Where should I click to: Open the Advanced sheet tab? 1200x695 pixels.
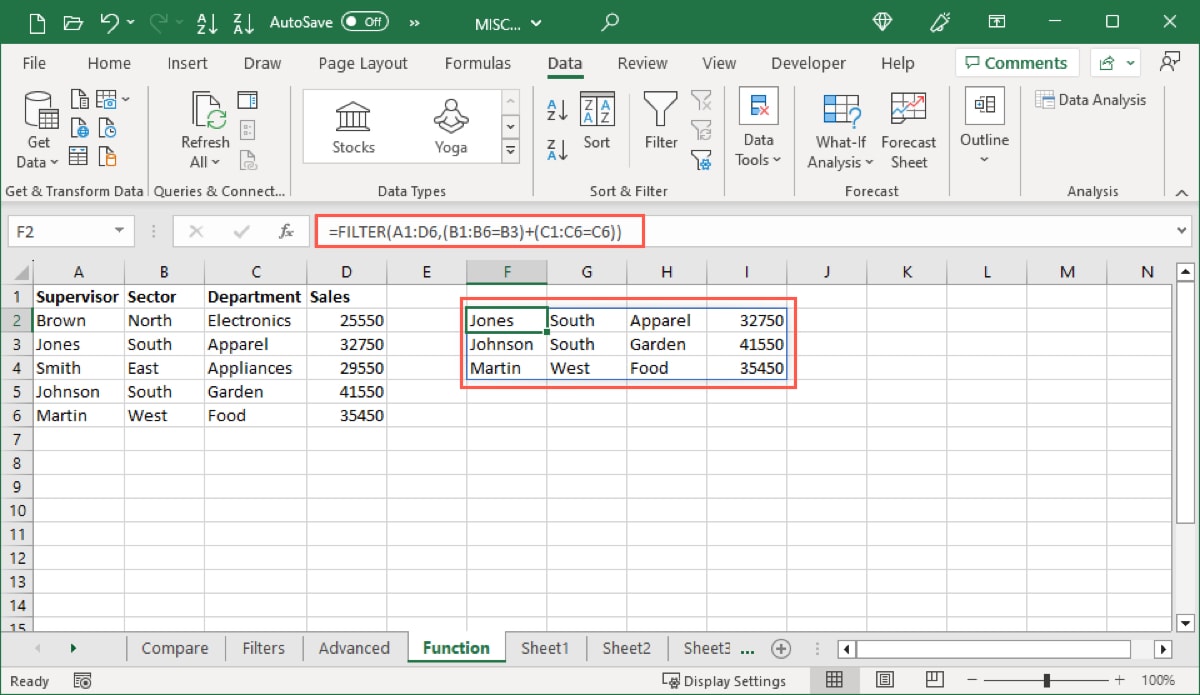355,648
